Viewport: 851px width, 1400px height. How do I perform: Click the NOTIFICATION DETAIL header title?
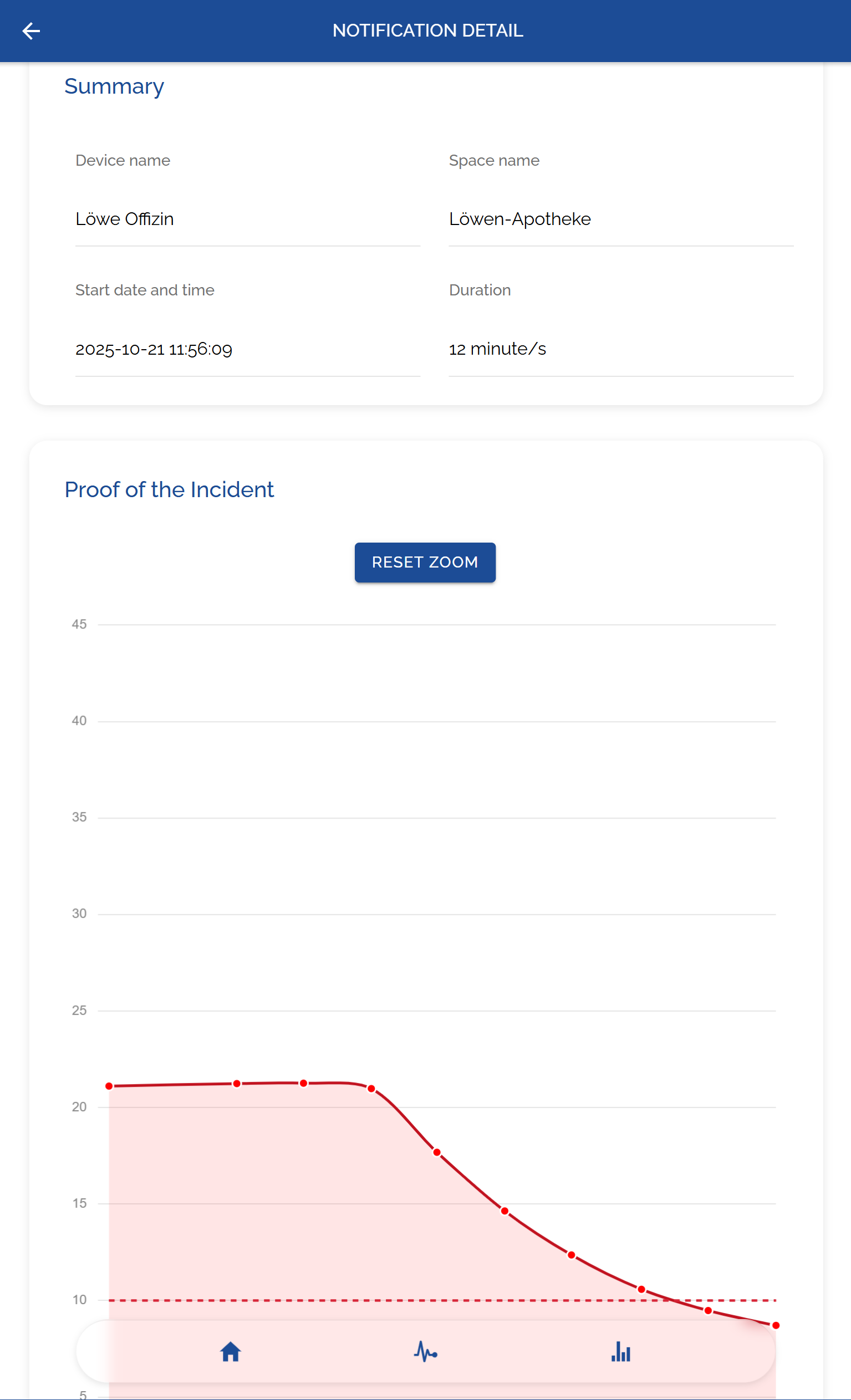[x=427, y=30]
